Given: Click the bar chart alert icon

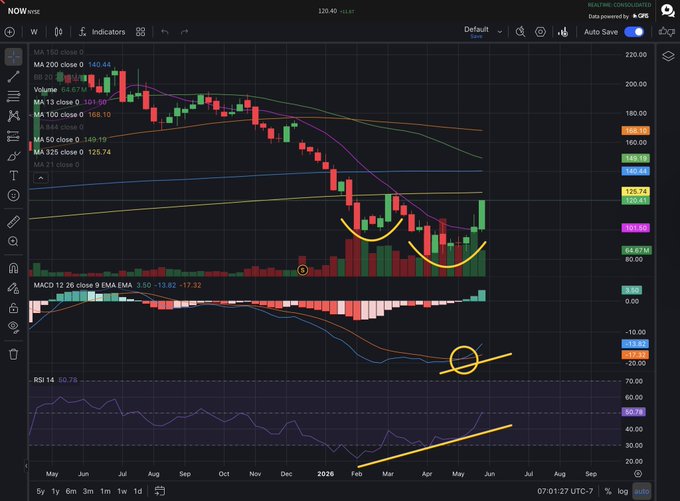Looking at the screenshot, I should coord(563,32).
